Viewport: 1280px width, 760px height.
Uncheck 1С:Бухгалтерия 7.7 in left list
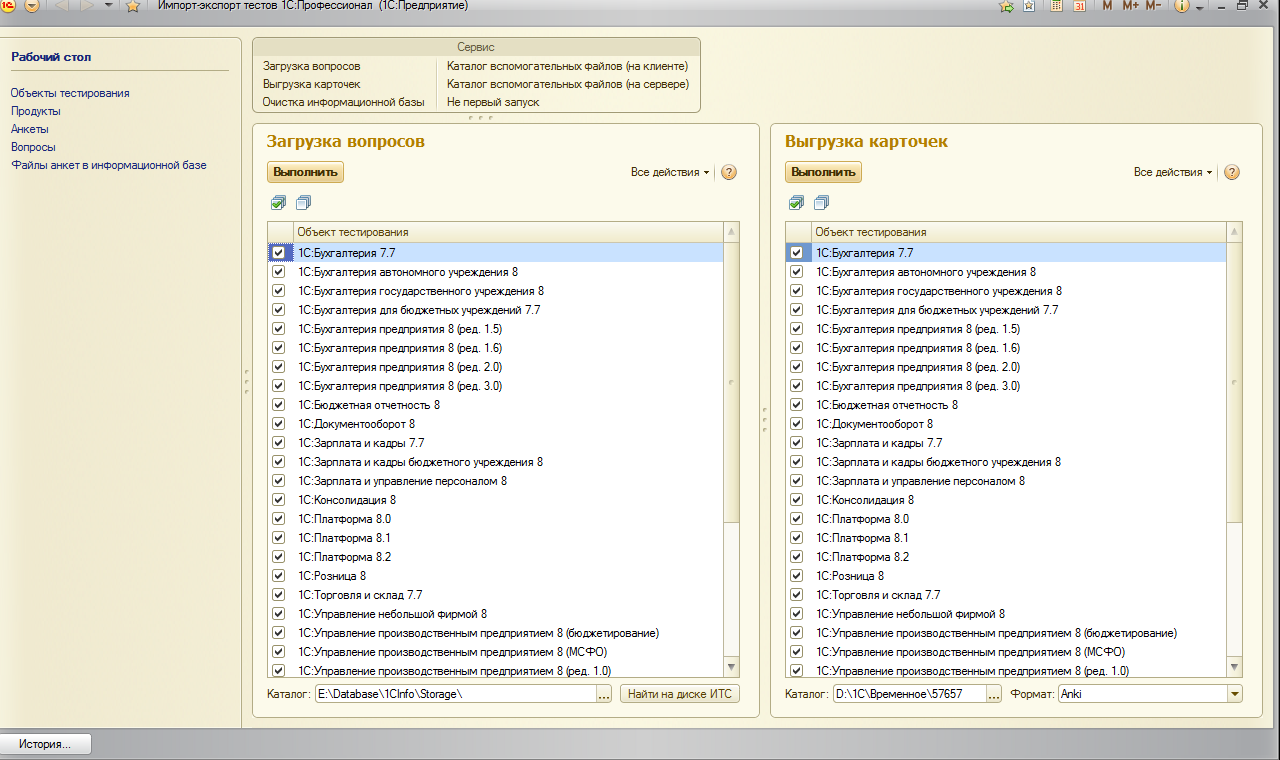tap(278, 253)
